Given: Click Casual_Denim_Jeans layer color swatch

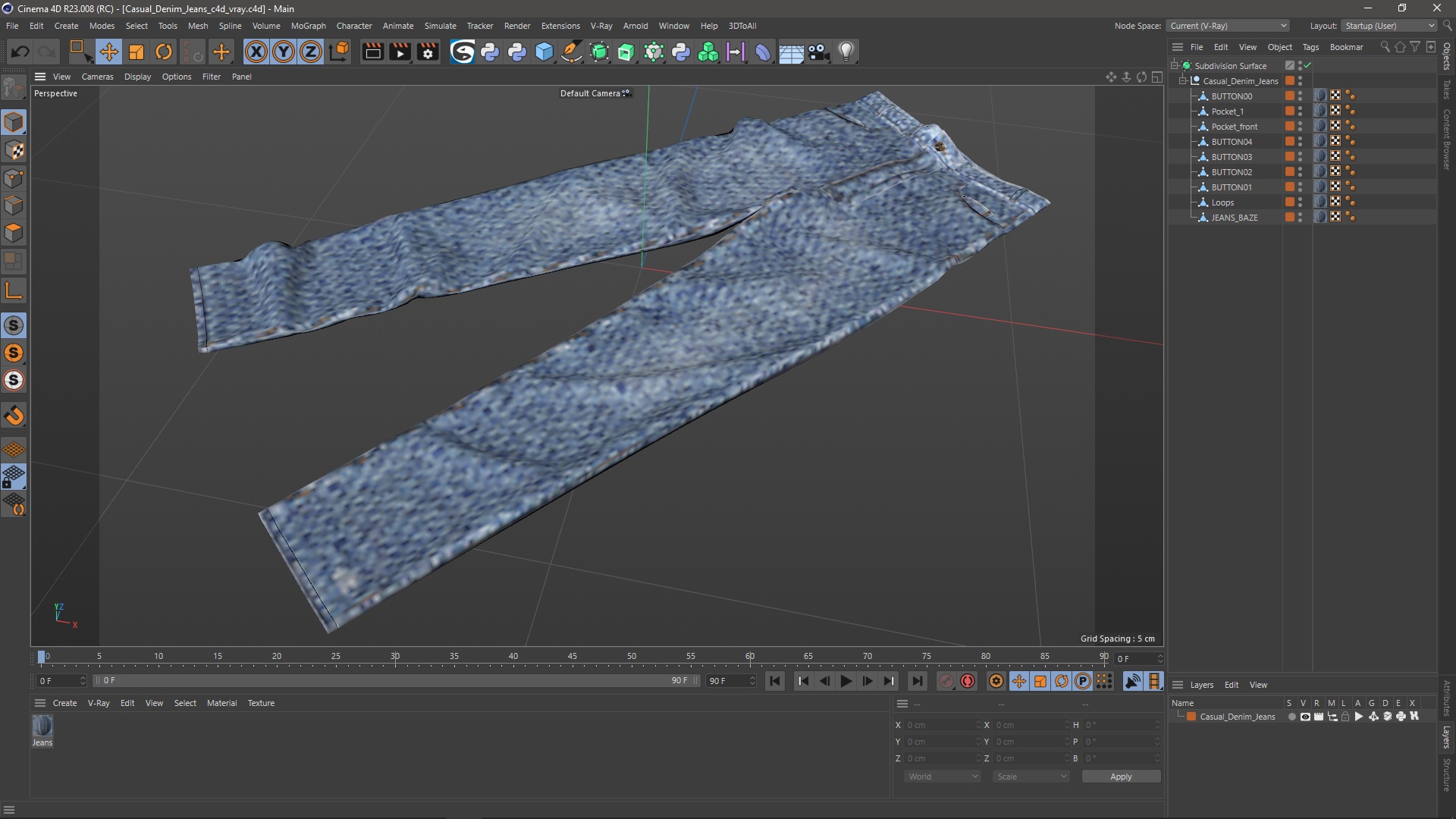Looking at the screenshot, I should coord(1191,717).
